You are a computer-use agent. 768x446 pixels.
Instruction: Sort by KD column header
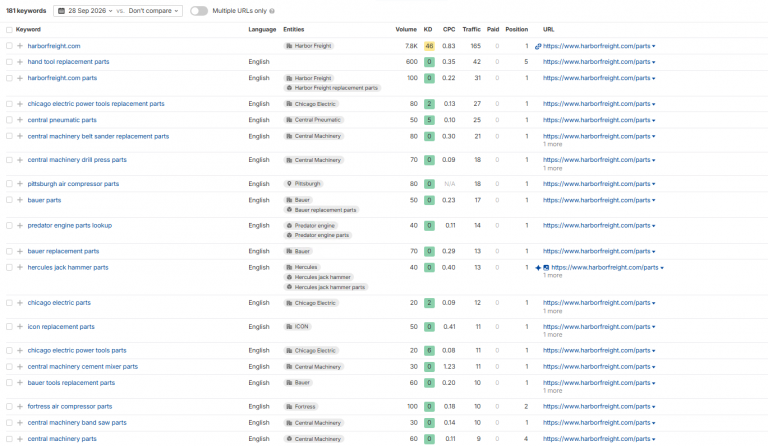[x=428, y=30]
